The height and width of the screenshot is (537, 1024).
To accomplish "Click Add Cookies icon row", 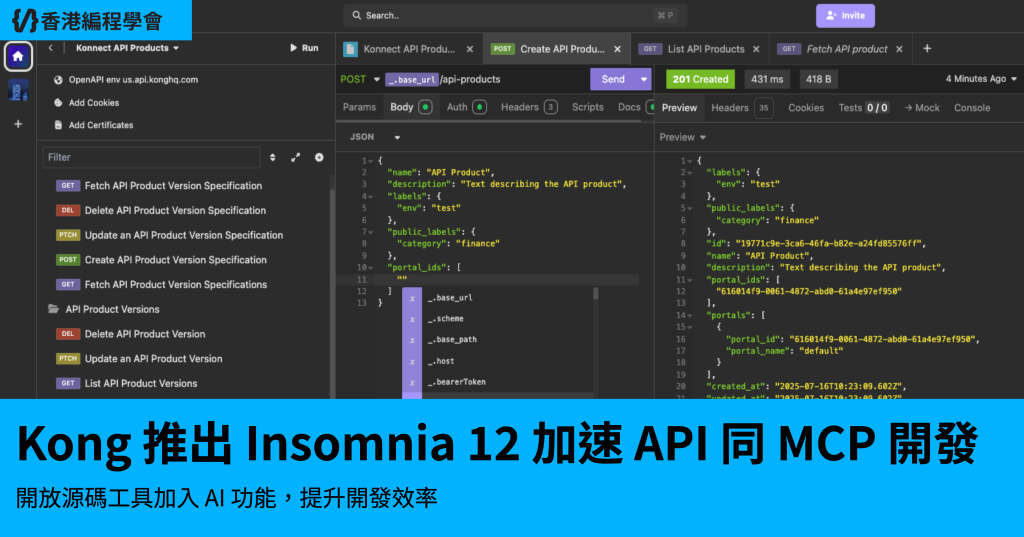I will [93, 103].
